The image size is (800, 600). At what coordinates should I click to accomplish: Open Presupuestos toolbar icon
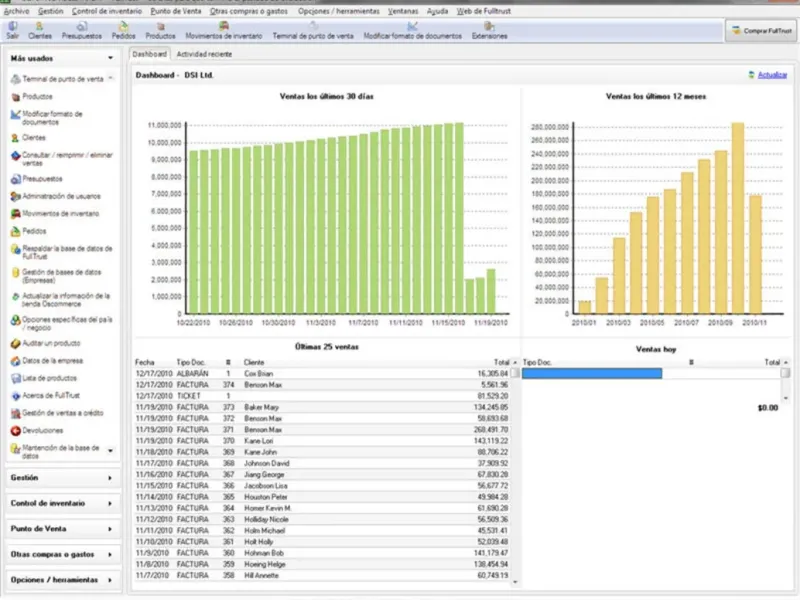[82, 31]
